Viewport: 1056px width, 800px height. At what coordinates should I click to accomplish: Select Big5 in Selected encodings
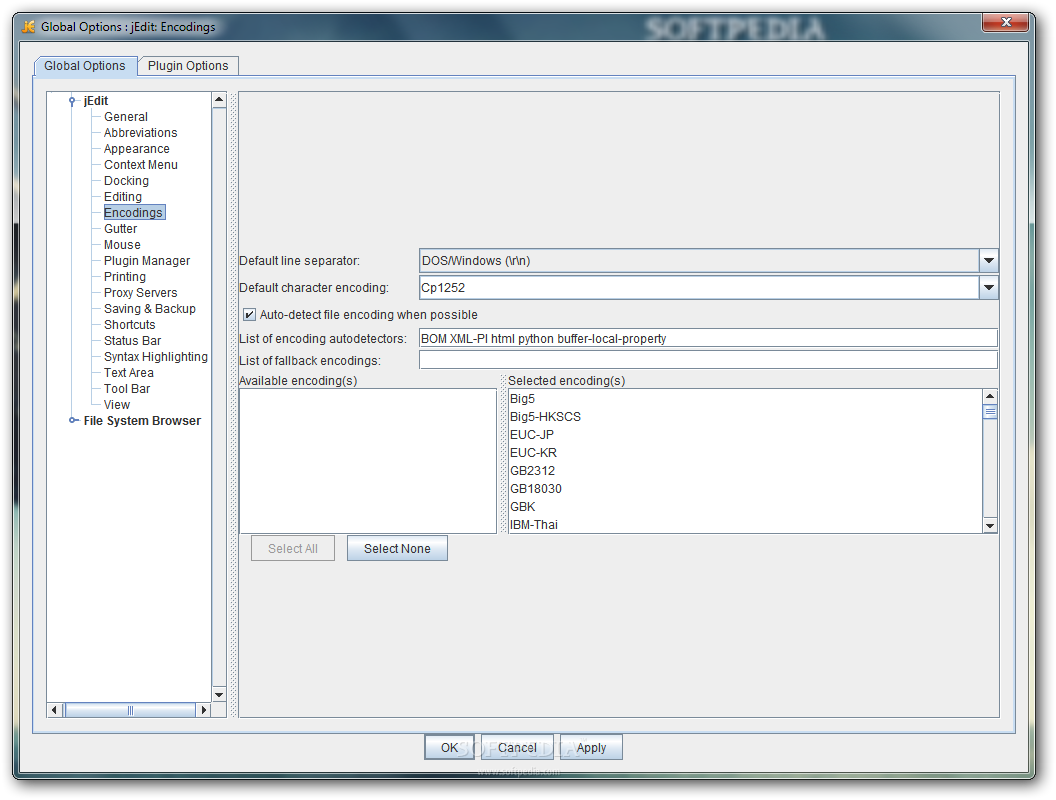tap(745, 399)
